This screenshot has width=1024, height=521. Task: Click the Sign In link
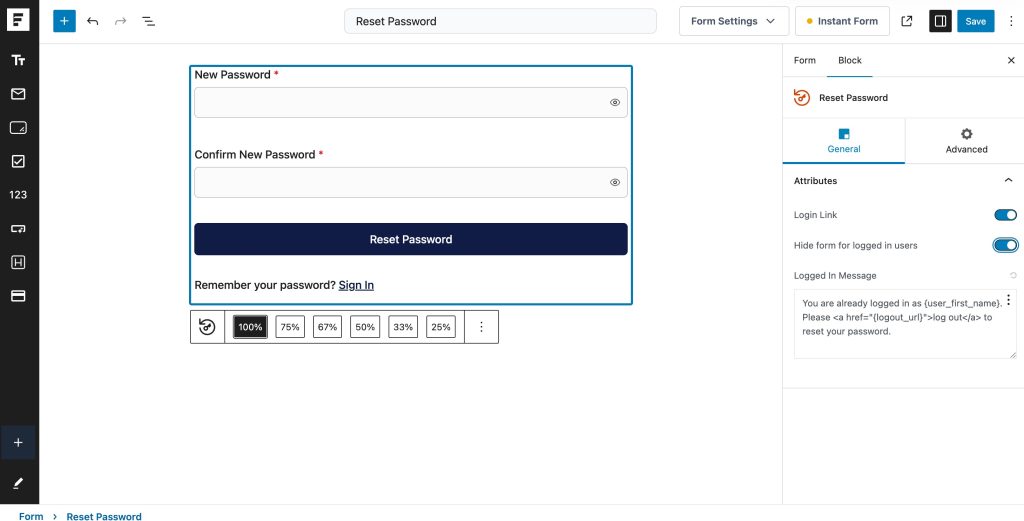356,285
